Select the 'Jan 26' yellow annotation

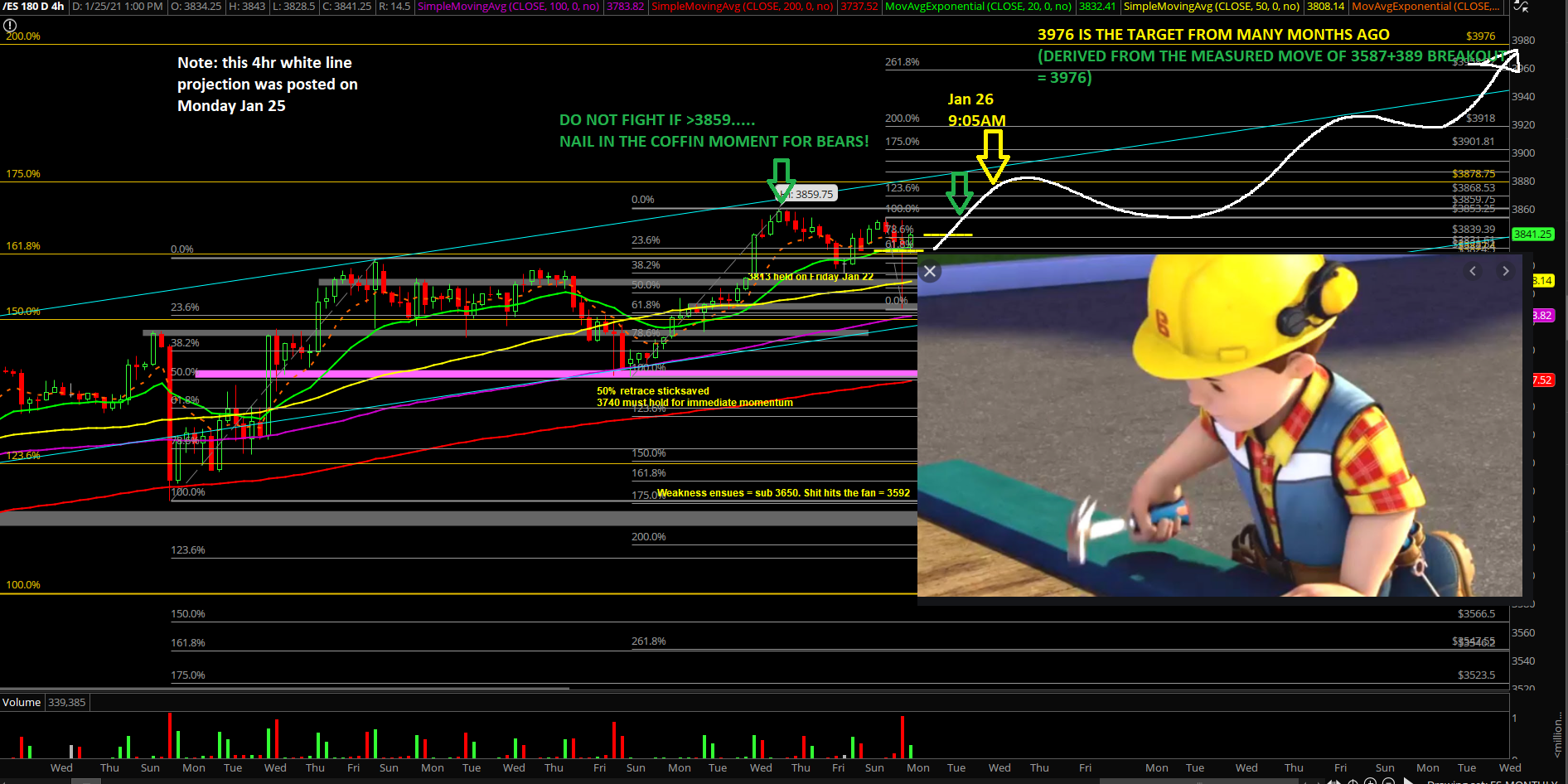click(976, 109)
